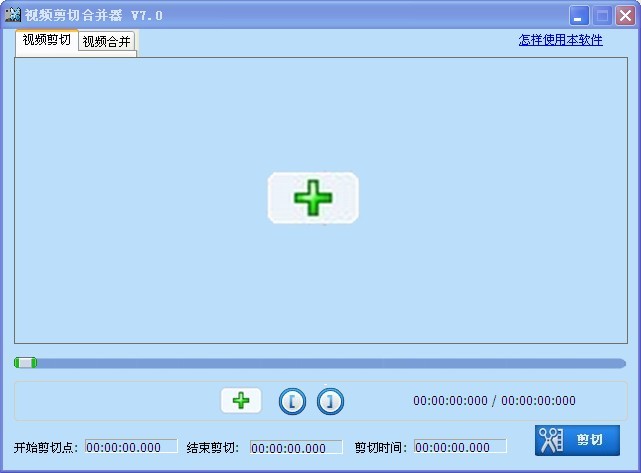Image resolution: width=641 pixels, height=473 pixels.
Task: Click the 视频剪切合并器 V7.0 title bar text
Action: (x=93, y=15)
